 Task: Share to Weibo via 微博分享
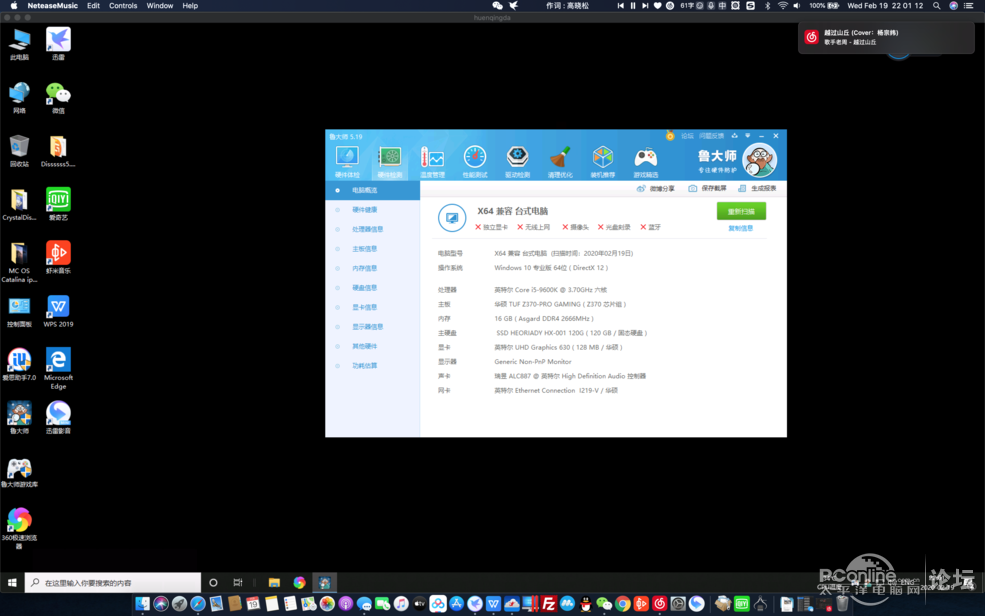pos(656,188)
